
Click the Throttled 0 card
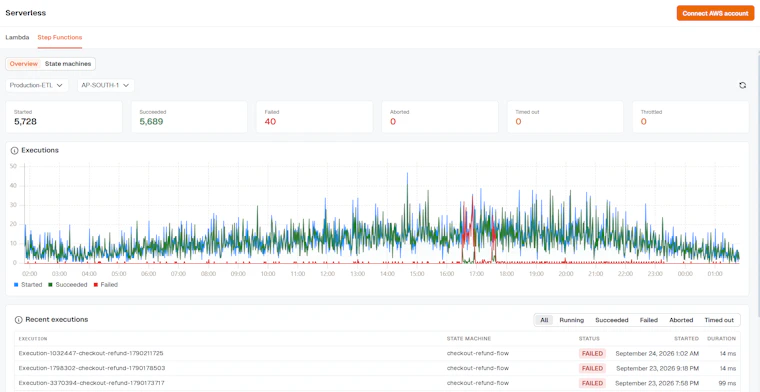tap(690, 117)
